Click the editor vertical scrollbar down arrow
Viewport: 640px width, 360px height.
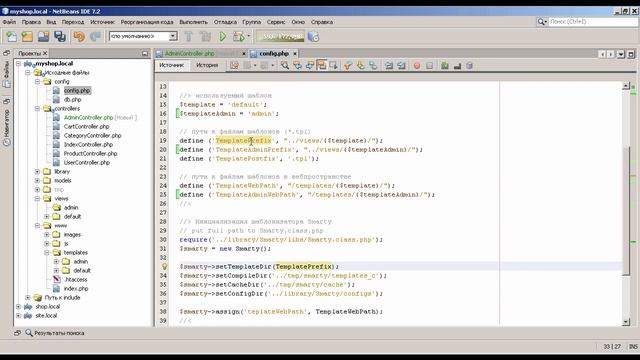[626, 322]
